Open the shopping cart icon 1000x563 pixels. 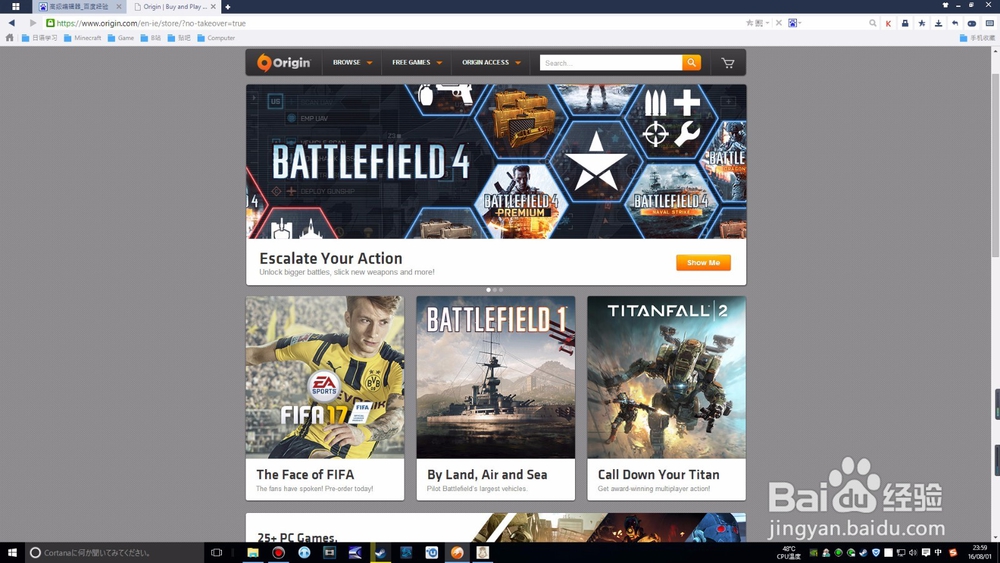click(728, 62)
